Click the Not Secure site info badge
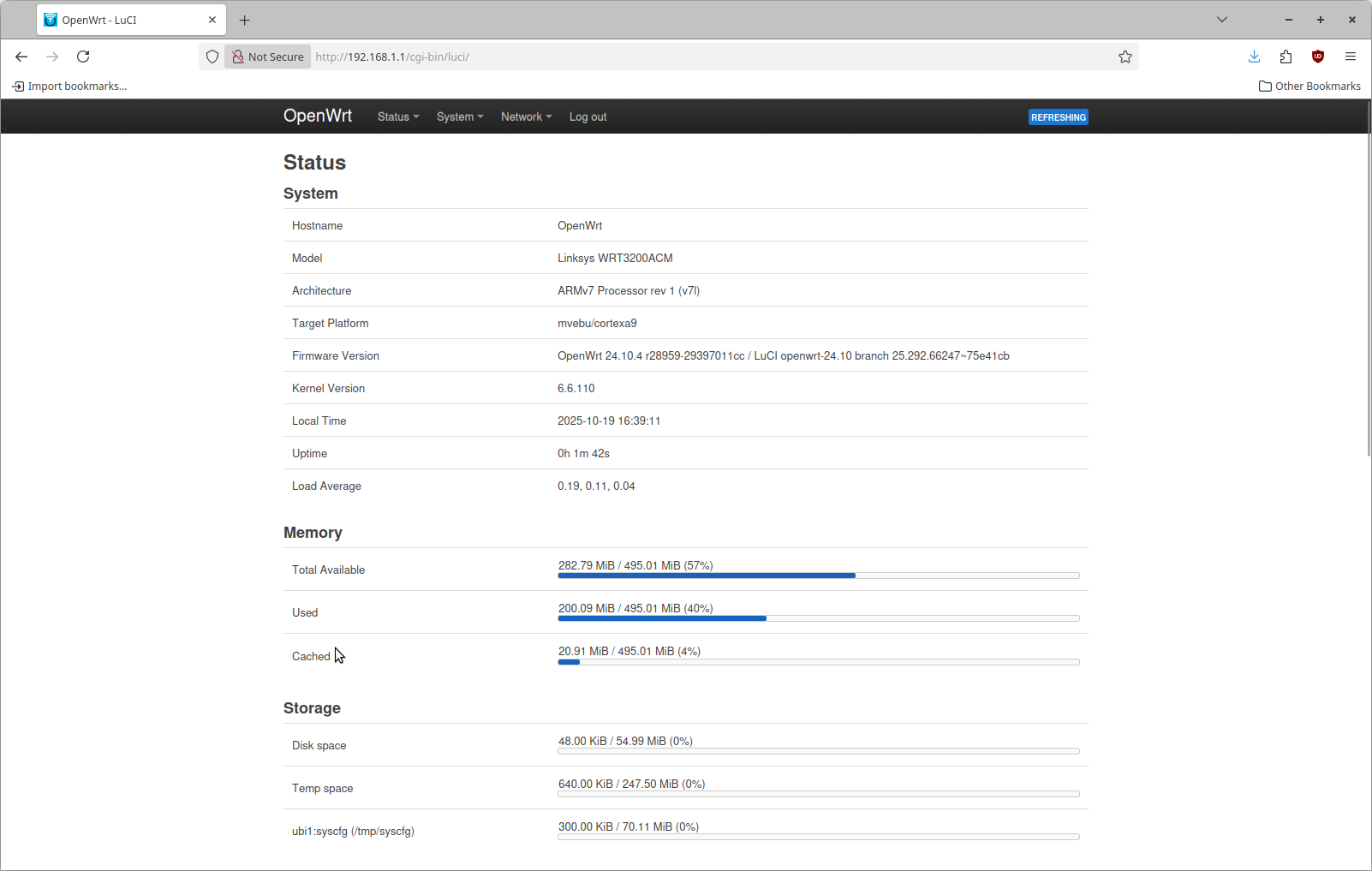Image resolution: width=1372 pixels, height=871 pixels. pyautogui.click(x=268, y=57)
